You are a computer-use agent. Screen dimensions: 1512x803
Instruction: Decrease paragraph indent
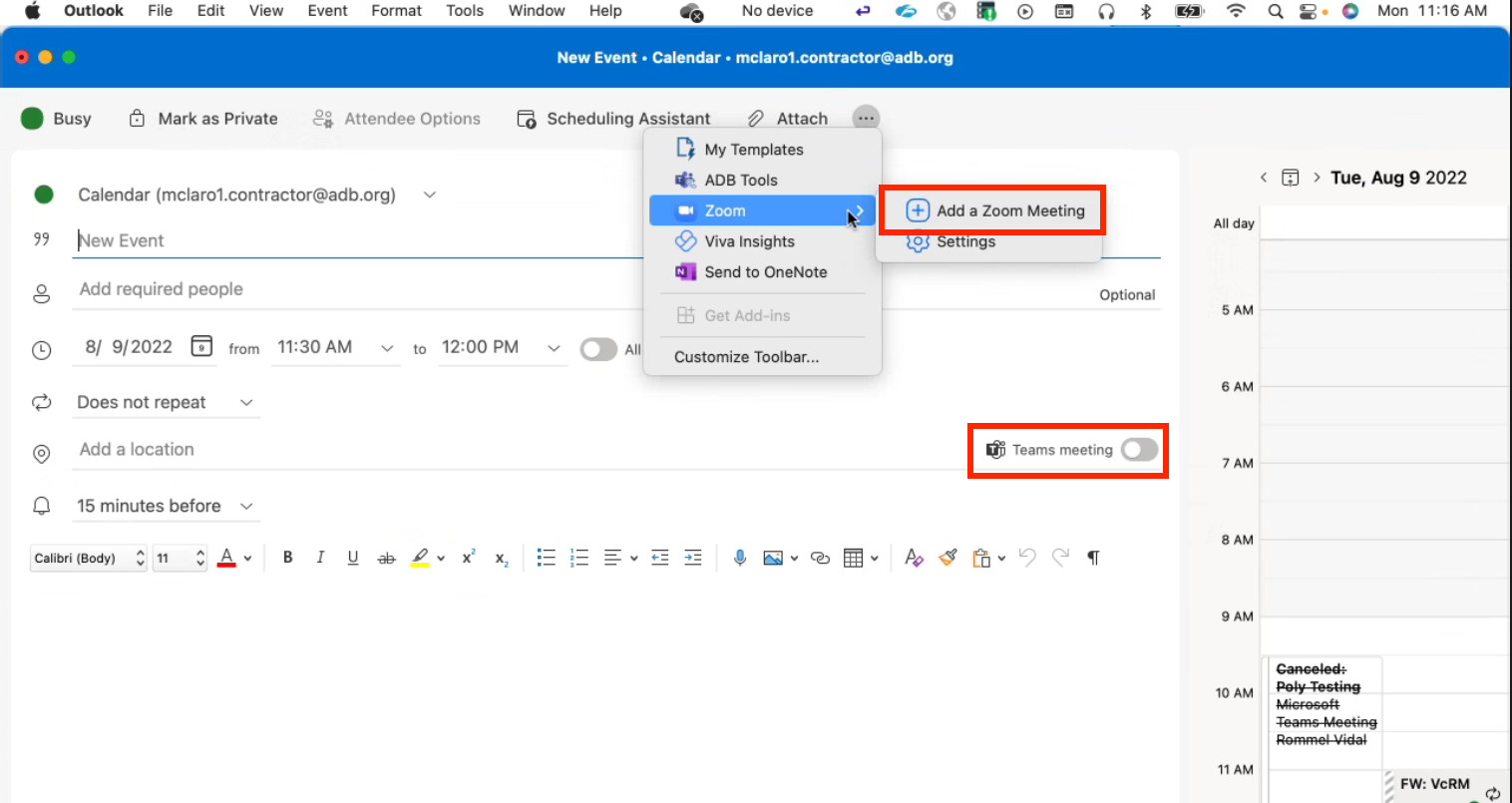click(660, 558)
